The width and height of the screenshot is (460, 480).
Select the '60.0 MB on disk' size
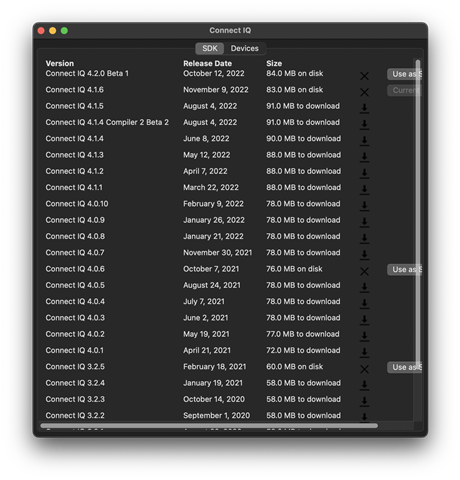[295, 367]
